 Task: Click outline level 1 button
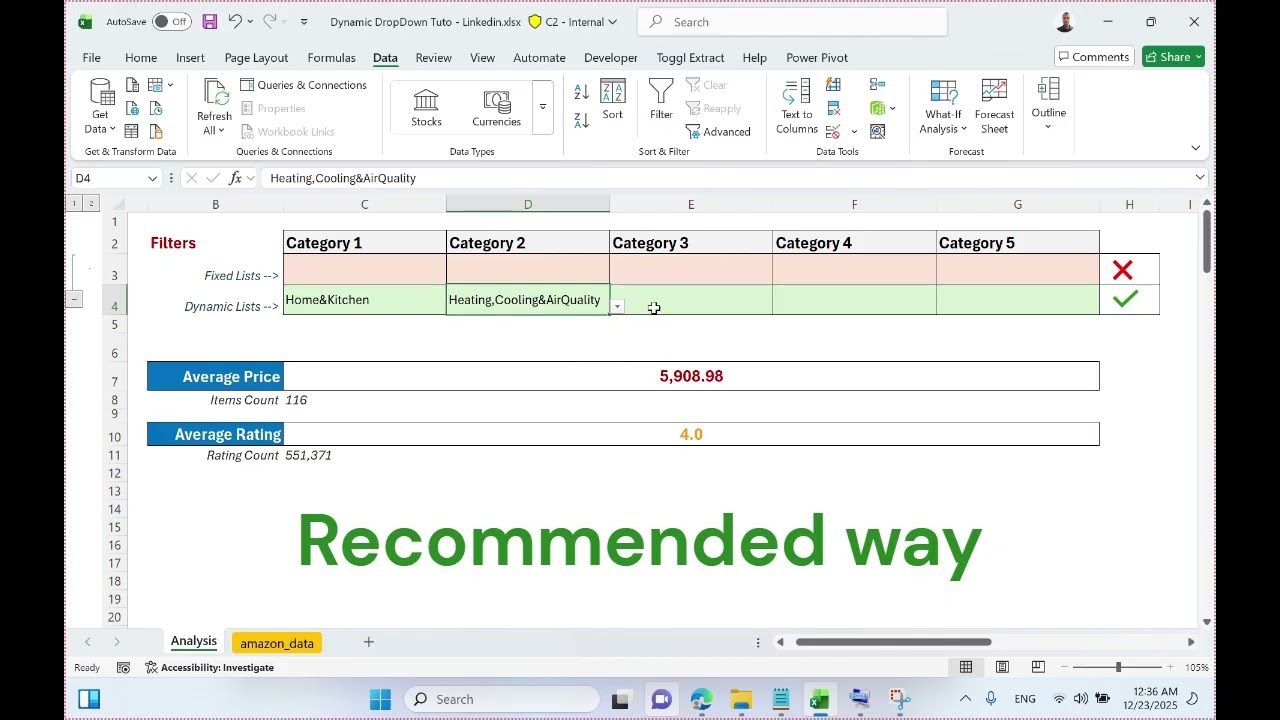74,204
